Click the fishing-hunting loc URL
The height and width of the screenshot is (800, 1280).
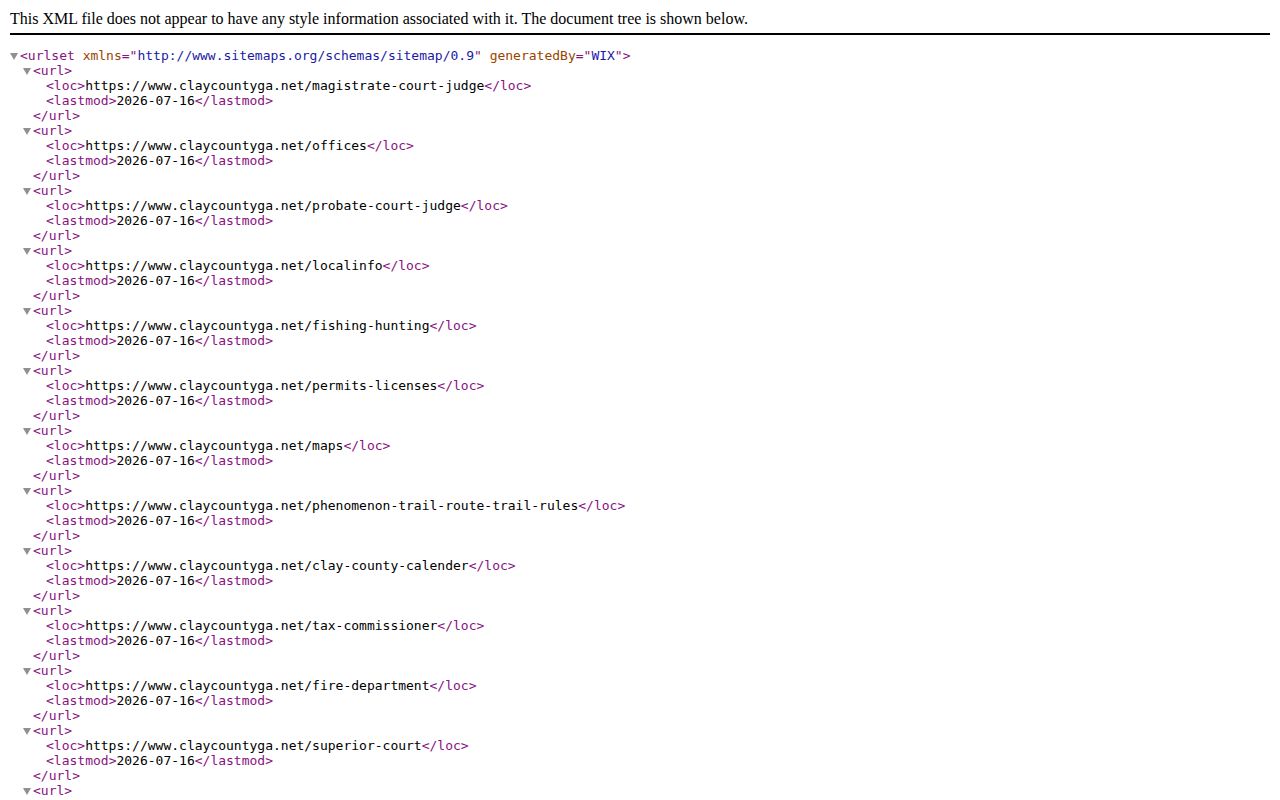(257, 326)
